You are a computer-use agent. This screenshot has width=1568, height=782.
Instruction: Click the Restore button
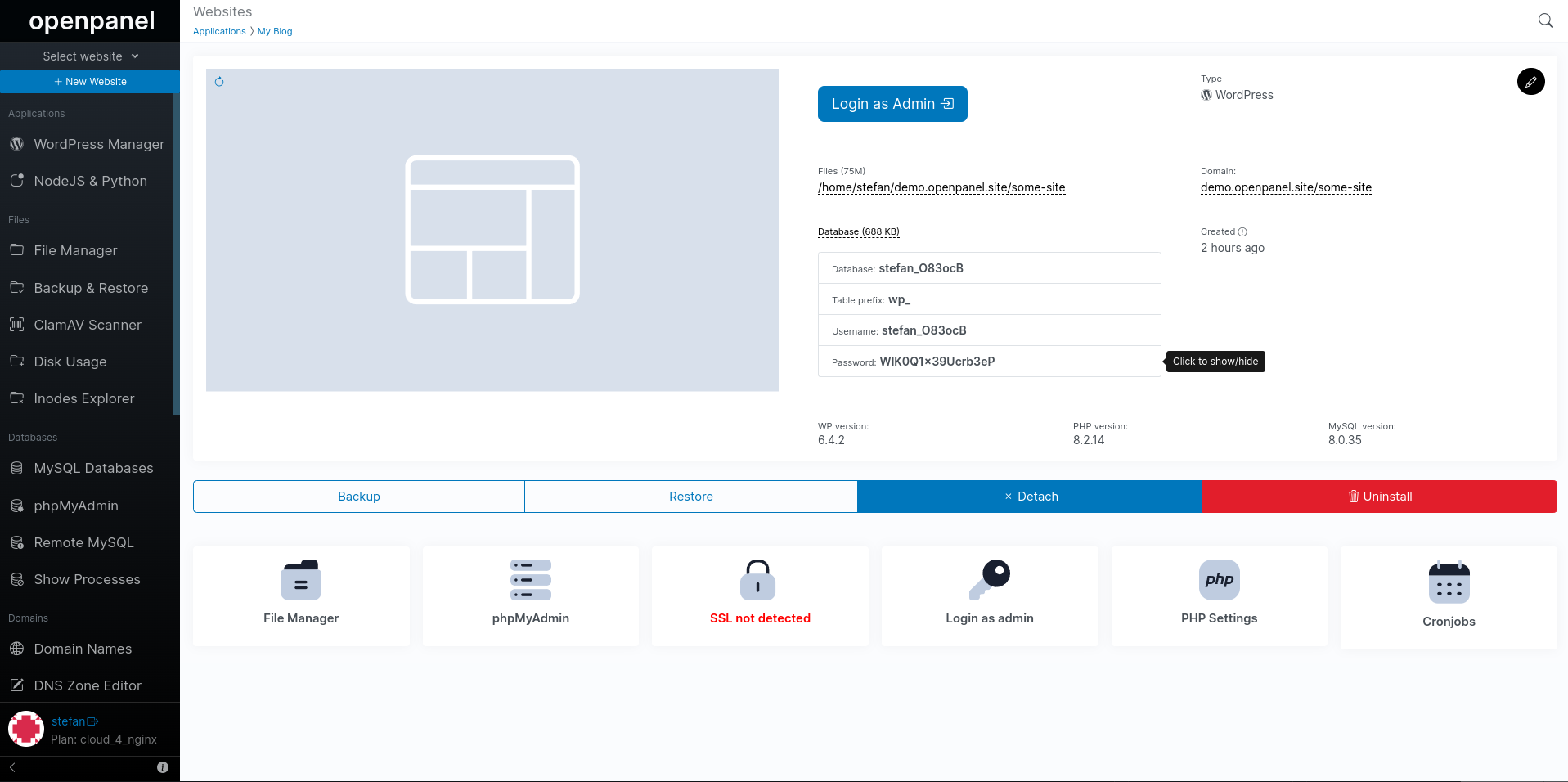(x=691, y=497)
